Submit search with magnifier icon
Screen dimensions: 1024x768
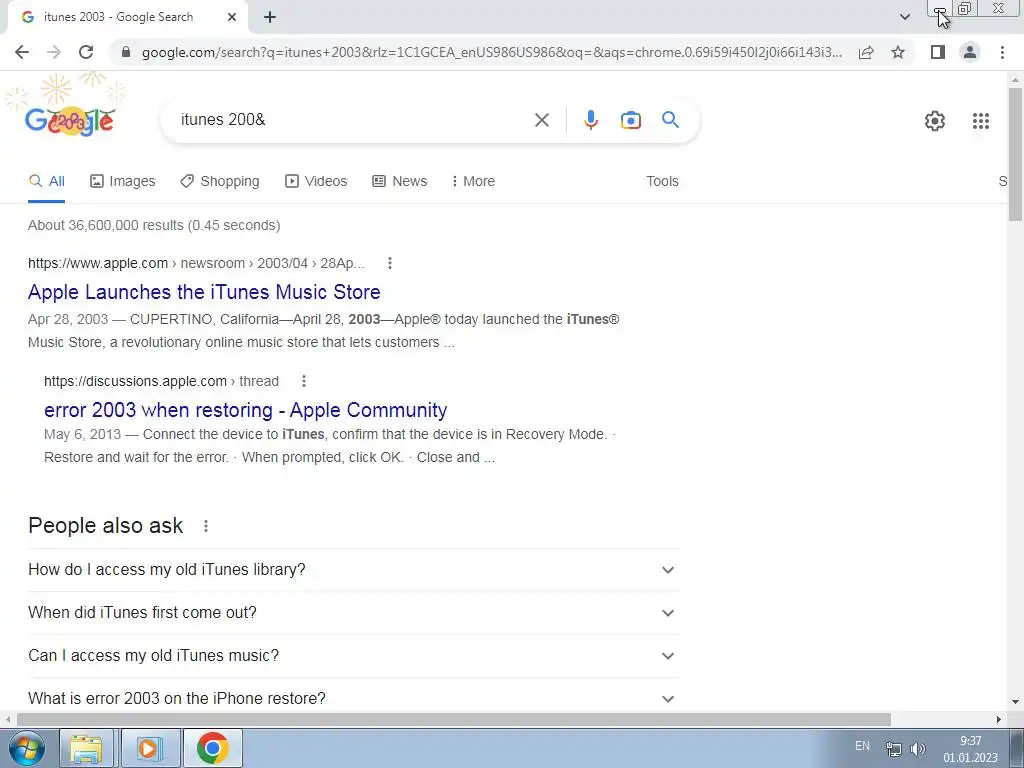670,120
